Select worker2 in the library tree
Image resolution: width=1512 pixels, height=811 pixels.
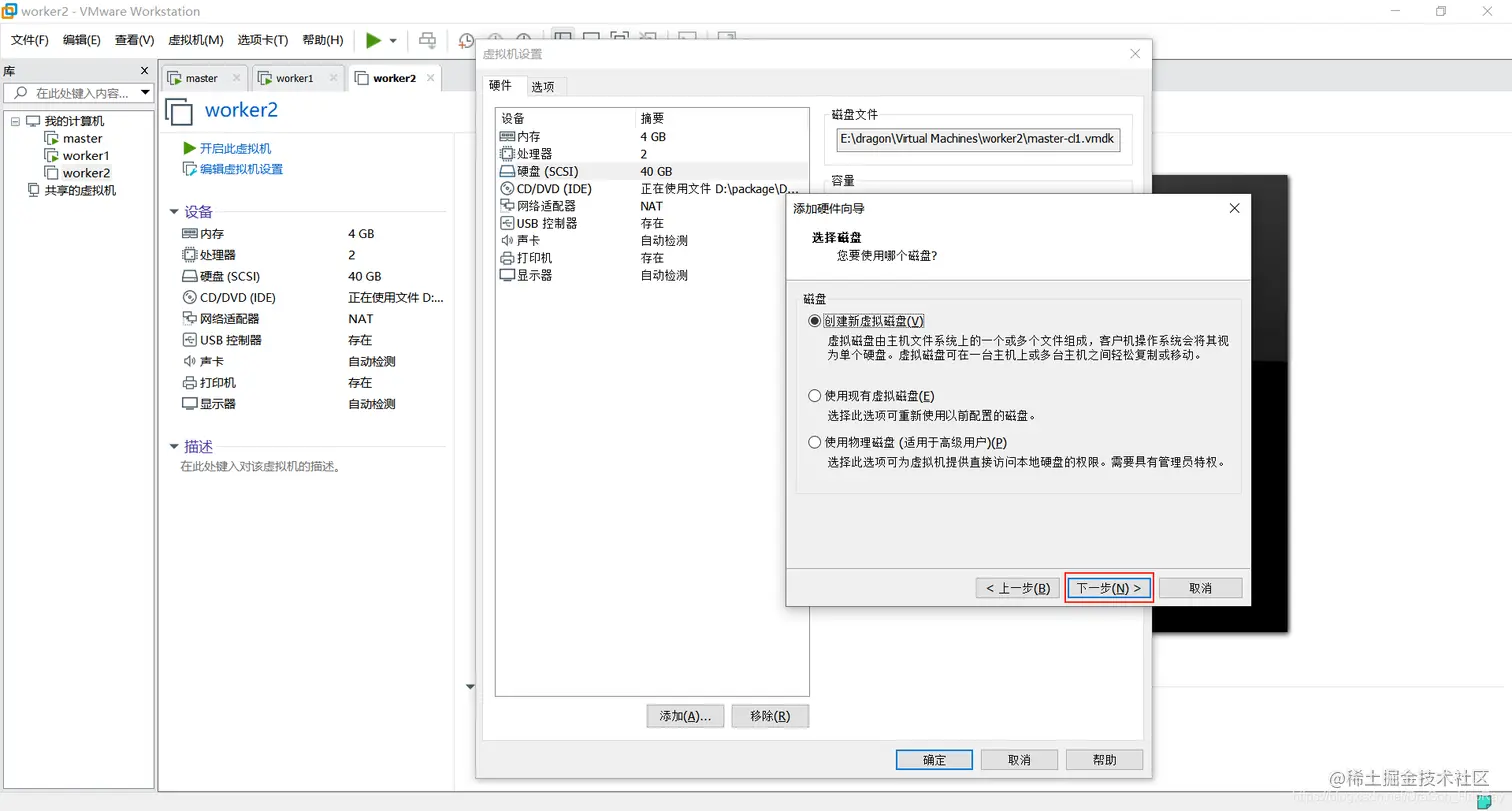point(86,173)
